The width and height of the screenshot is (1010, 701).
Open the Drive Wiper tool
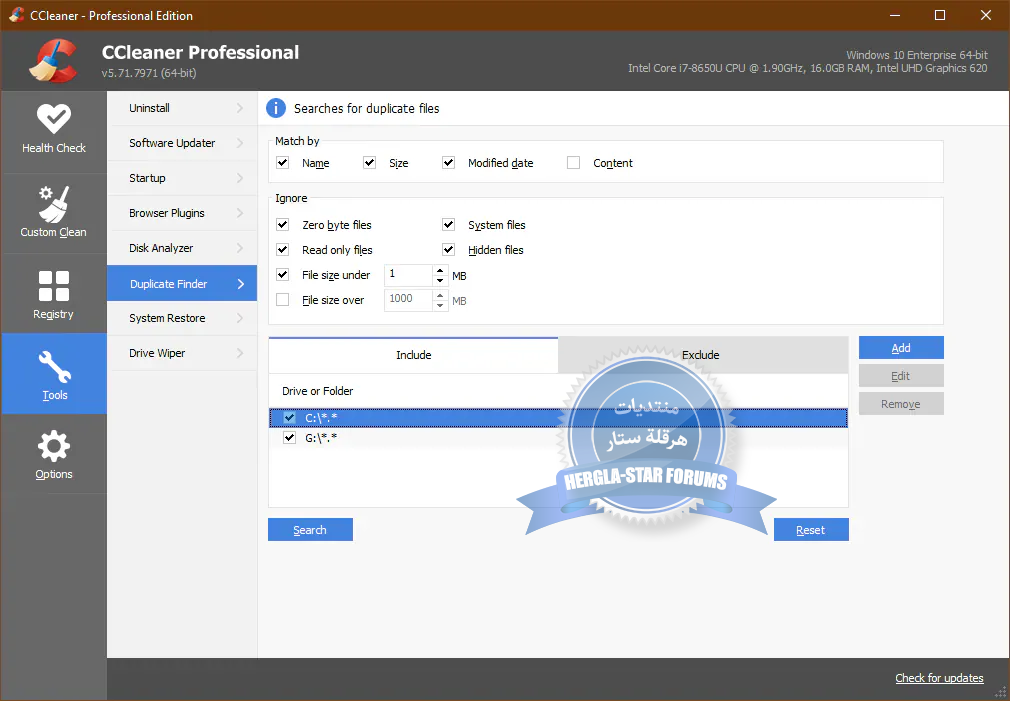click(182, 353)
